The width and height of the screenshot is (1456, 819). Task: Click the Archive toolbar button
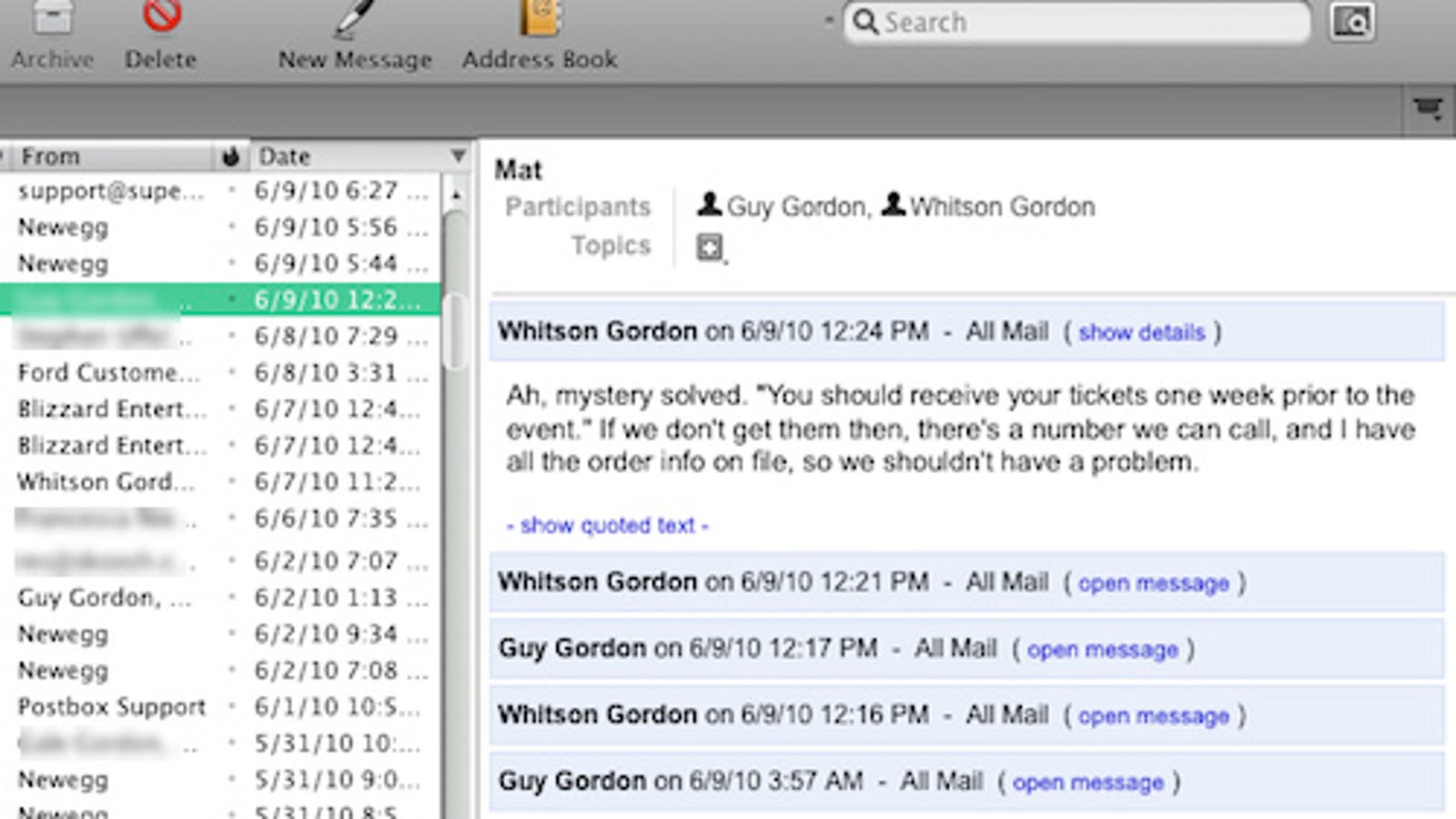pyautogui.click(x=53, y=36)
